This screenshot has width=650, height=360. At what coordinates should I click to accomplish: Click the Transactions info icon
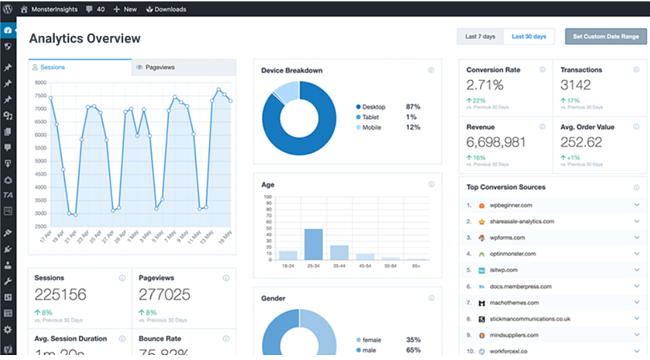pos(636,69)
